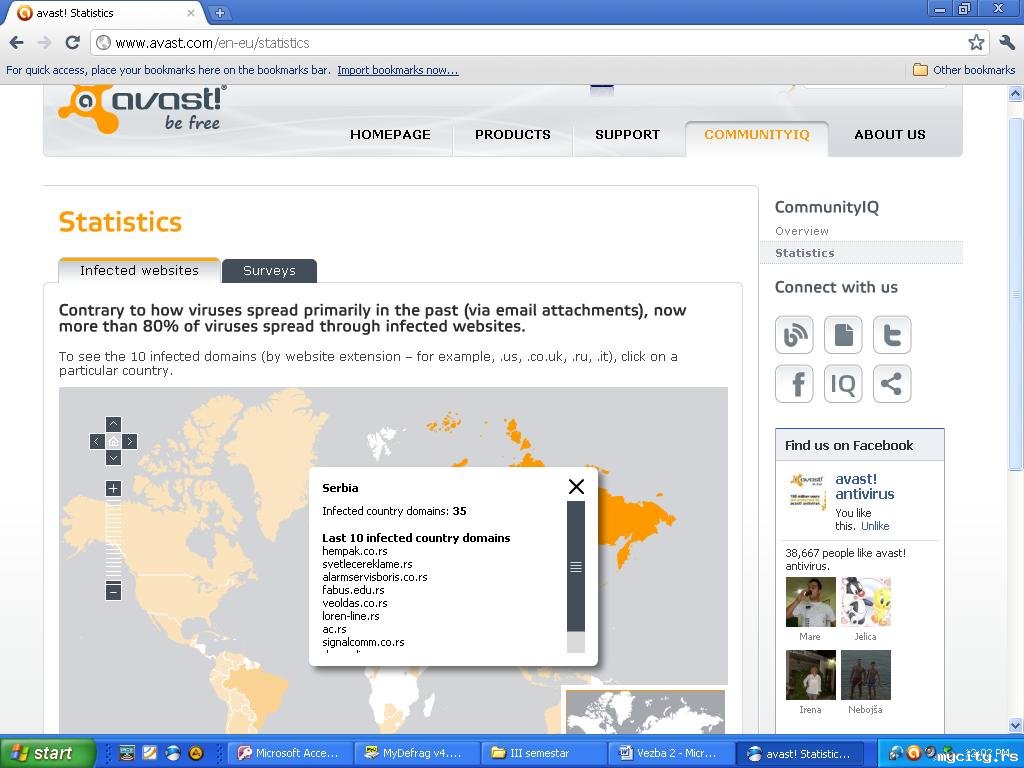
Task: Open the Statistics link in CommunityIQ sidebar
Action: pos(805,253)
